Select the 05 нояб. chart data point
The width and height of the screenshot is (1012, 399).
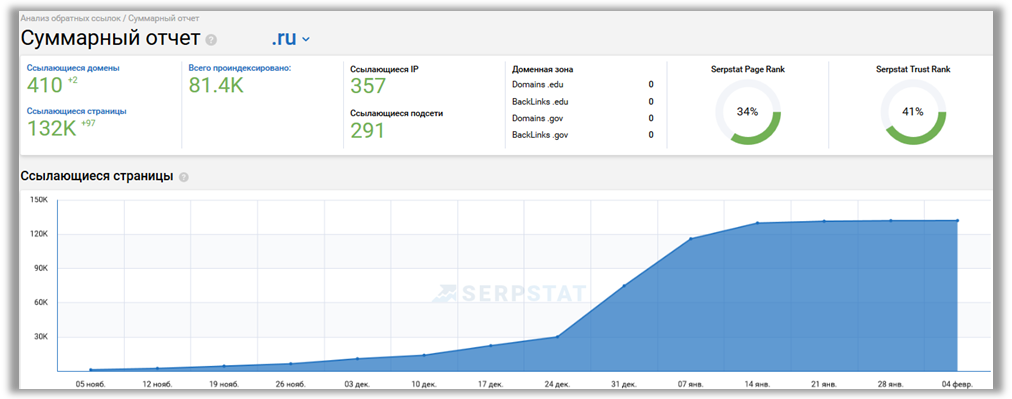point(90,370)
